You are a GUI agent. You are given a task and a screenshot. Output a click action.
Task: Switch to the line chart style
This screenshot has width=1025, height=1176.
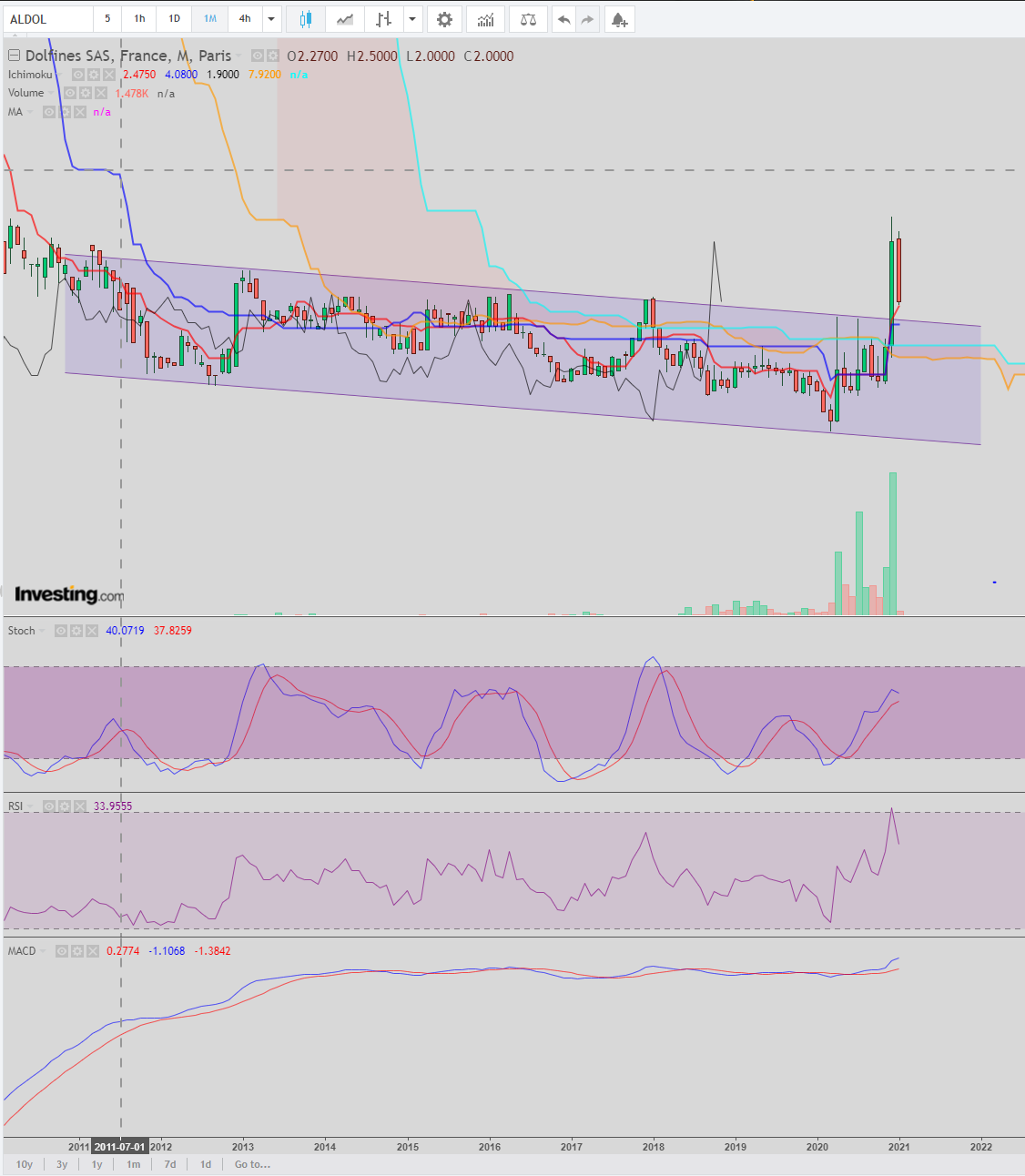tap(345, 19)
